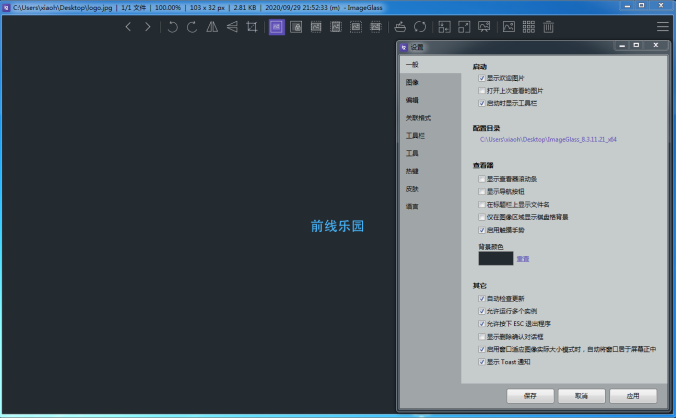Uncheck 允许运行多个实例 checkbox
The width and height of the screenshot is (676, 418).
pos(482,311)
